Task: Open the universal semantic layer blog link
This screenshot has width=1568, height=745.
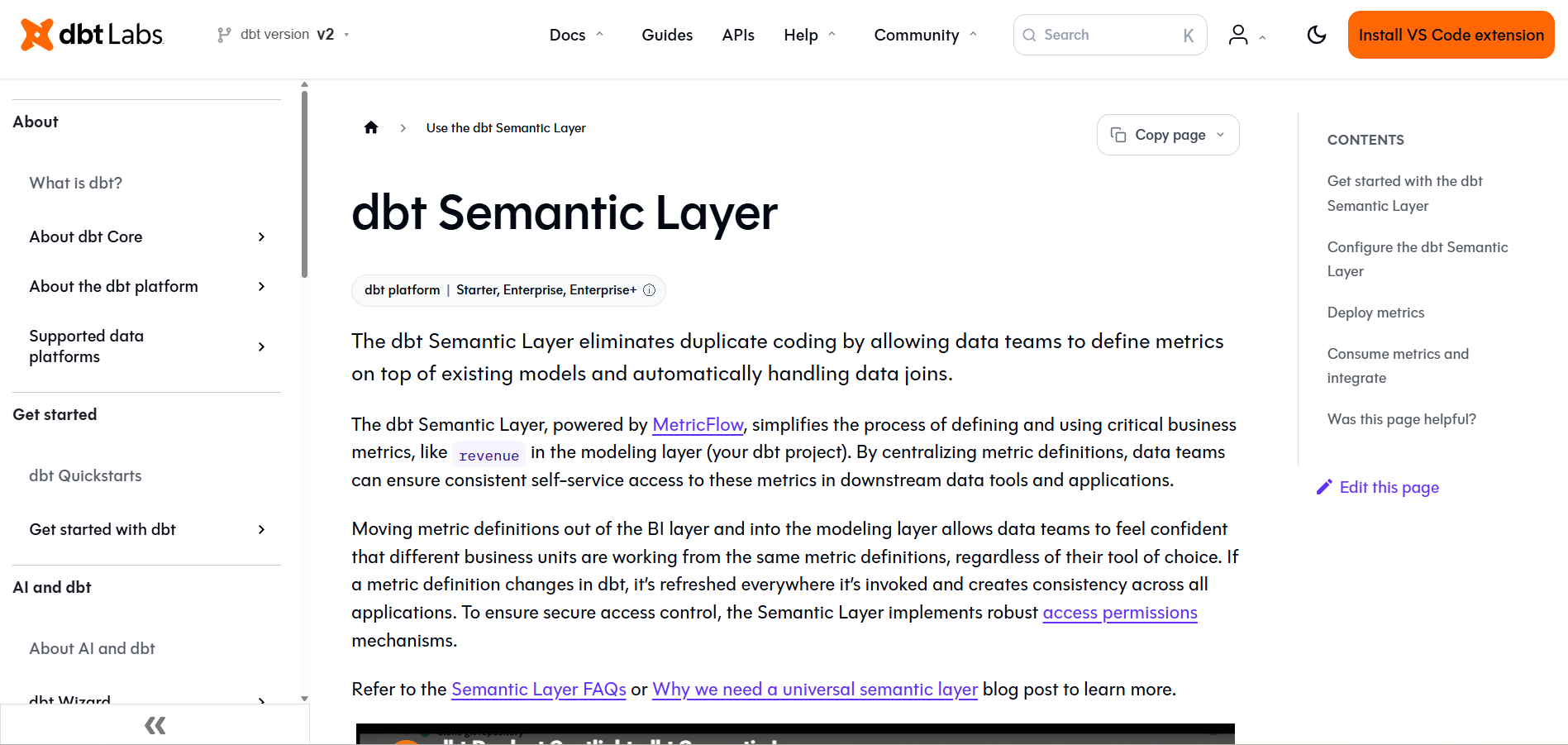Action: (x=815, y=690)
